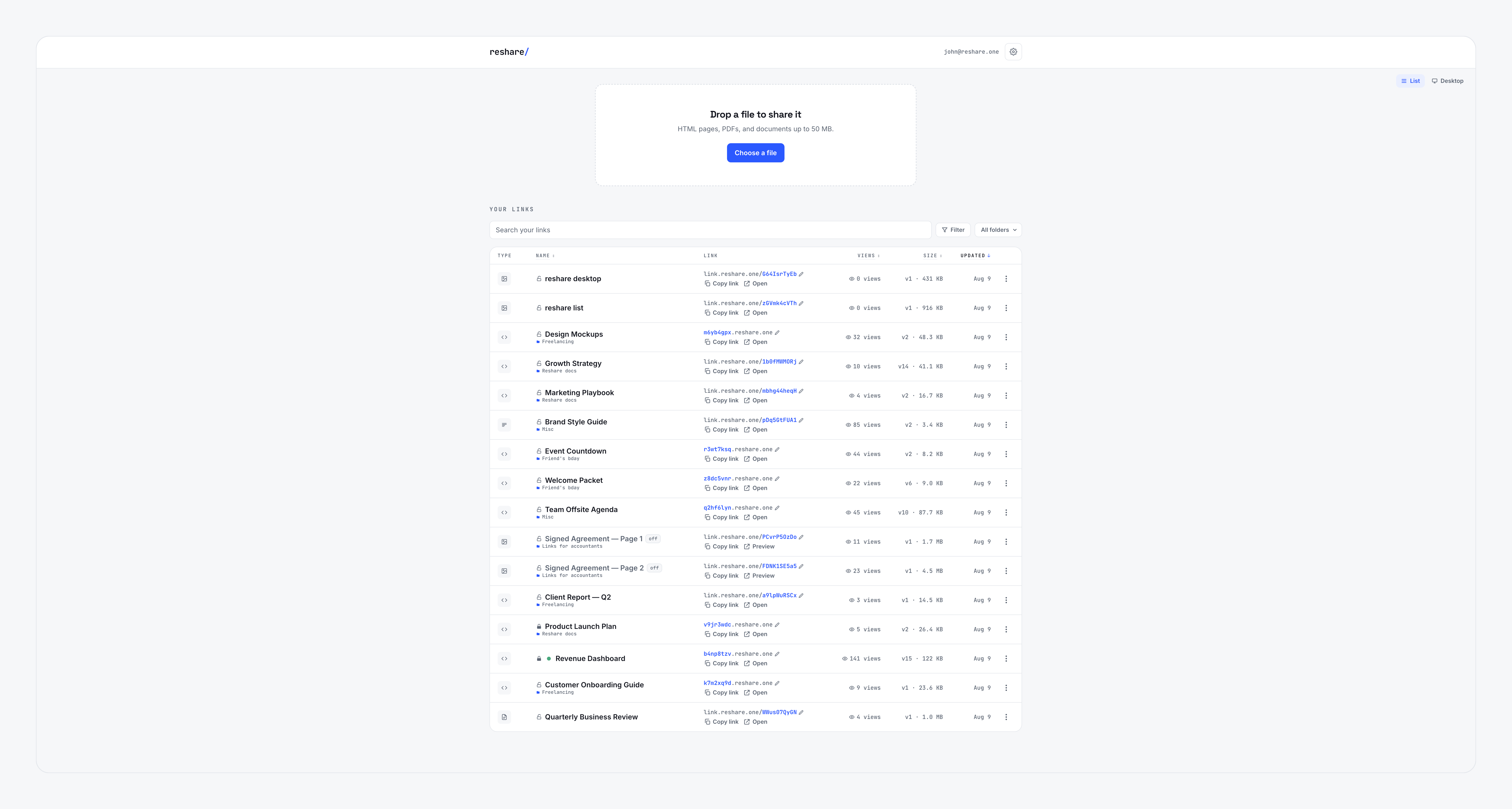Open the kebab menu for Client Report — Q2
The height and width of the screenshot is (809, 1512).
point(1006,600)
